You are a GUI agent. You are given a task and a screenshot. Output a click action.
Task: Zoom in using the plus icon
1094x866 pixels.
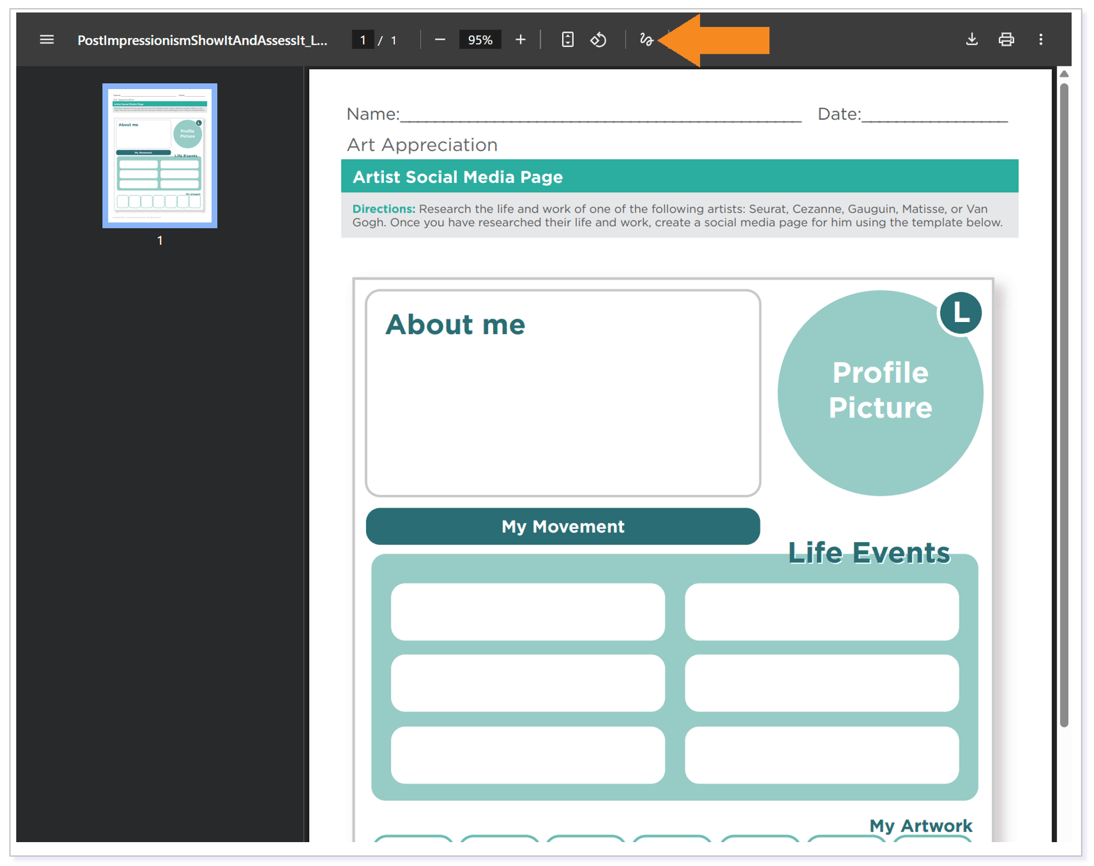point(520,39)
